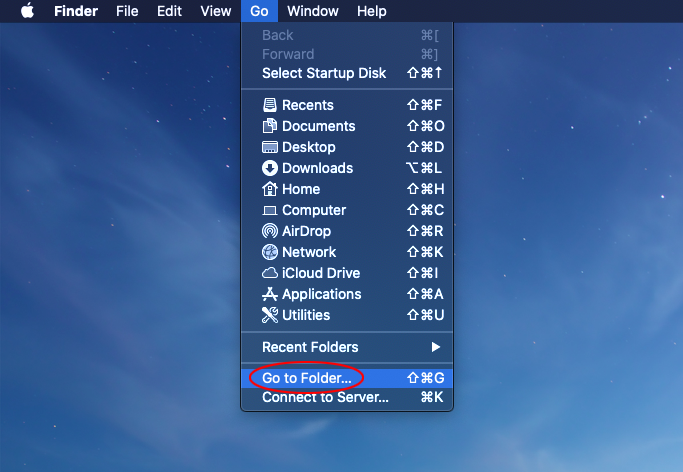Click the ⇧⌘G shortcut text
Image resolution: width=683 pixels, height=472 pixels.
coord(425,378)
